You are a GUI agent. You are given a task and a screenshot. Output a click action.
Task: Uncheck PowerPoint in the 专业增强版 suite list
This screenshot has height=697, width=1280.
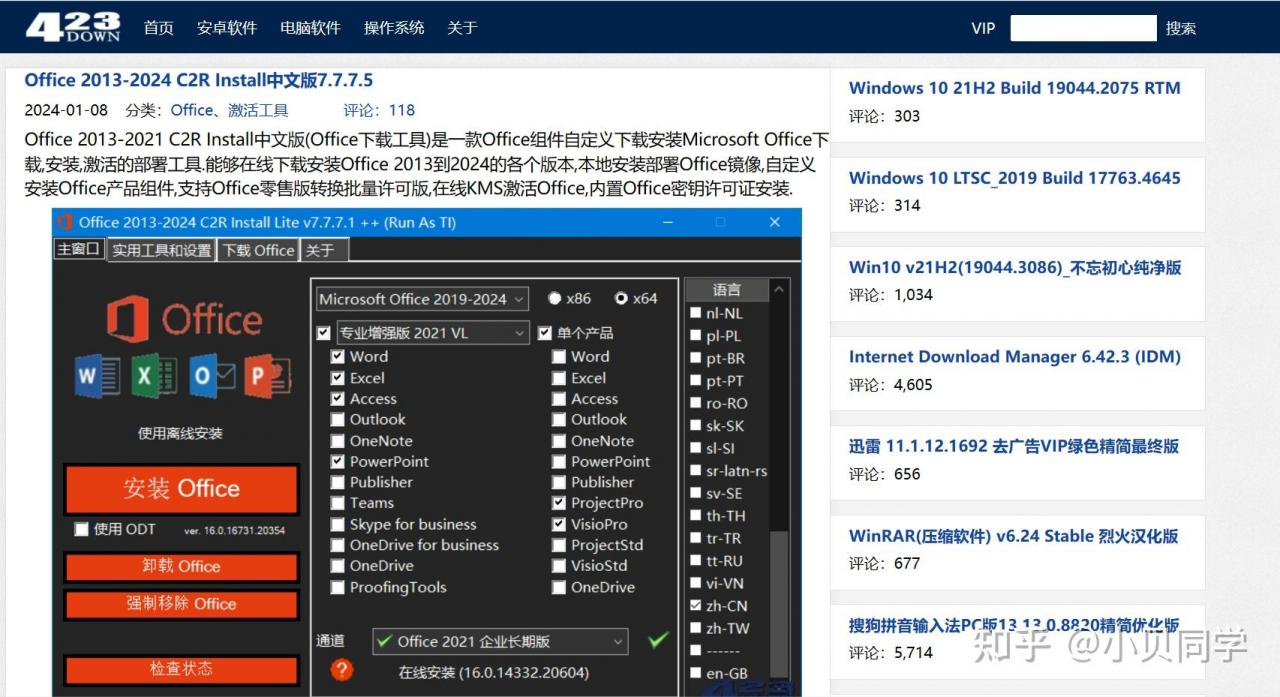[338, 462]
